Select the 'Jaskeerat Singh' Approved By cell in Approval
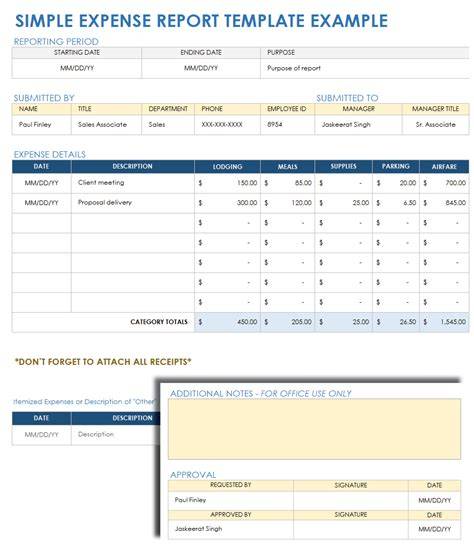The height and width of the screenshot is (557, 474). [x=231, y=529]
